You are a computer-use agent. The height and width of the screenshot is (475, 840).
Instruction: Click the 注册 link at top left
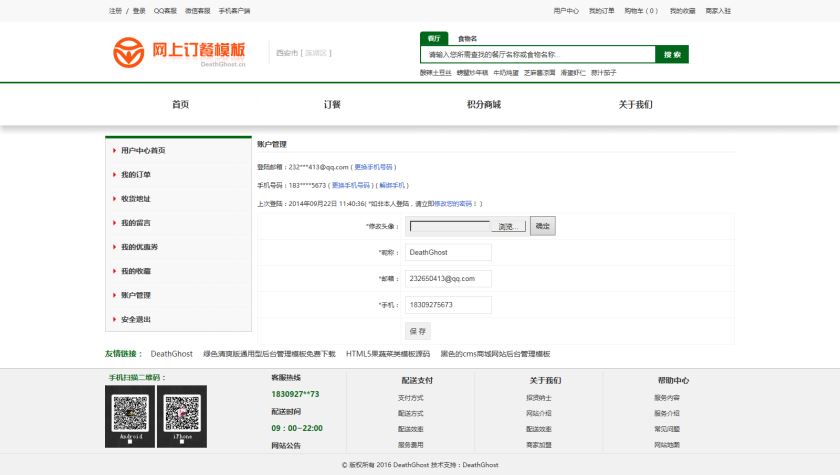[115, 11]
